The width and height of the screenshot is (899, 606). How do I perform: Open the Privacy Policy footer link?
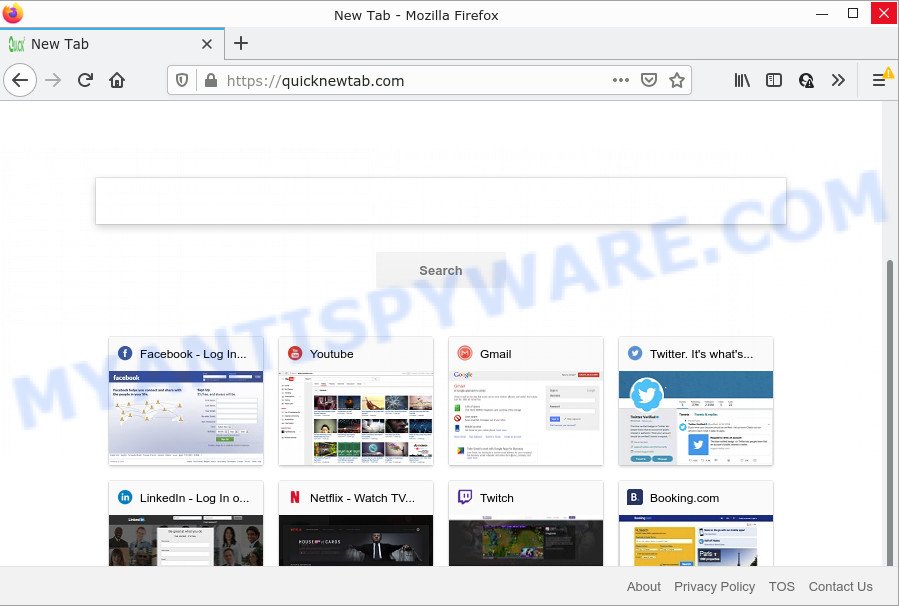tap(714, 587)
